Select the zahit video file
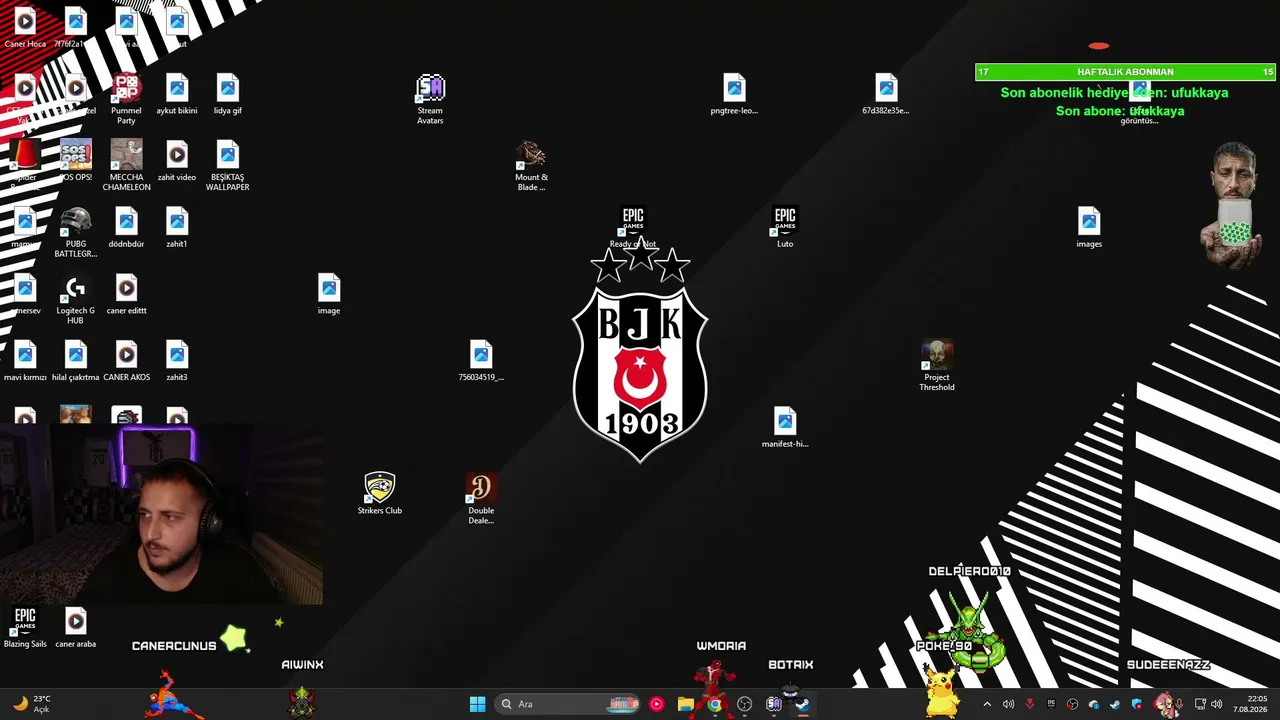Viewport: 1280px width, 720px height. click(177, 160)
